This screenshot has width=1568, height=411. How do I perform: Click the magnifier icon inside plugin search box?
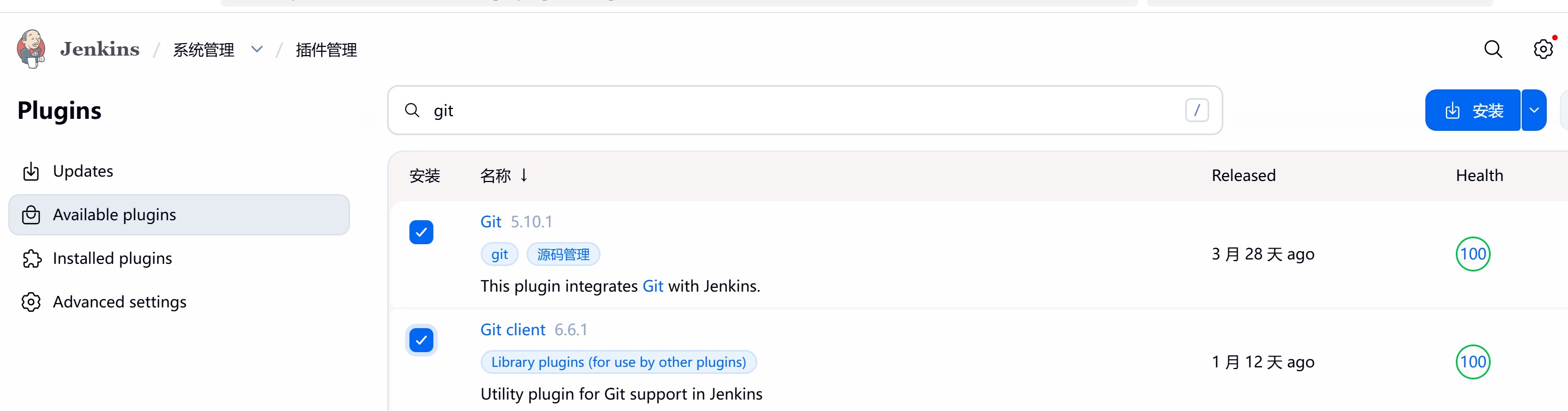pyautogui.click(x=412, y=110)
